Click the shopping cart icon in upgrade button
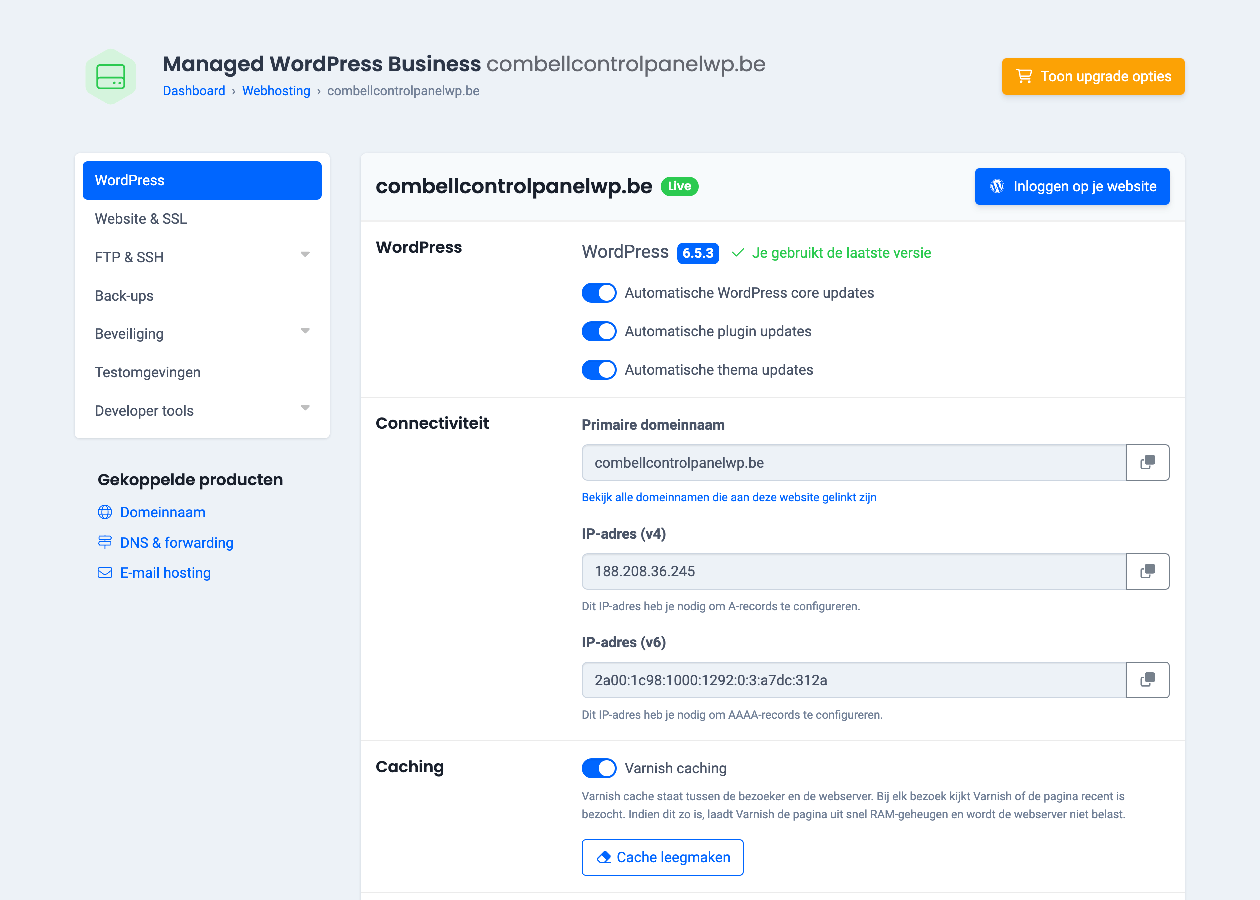Viewport: 1260px width, 900px height. tap(1024, 76)
